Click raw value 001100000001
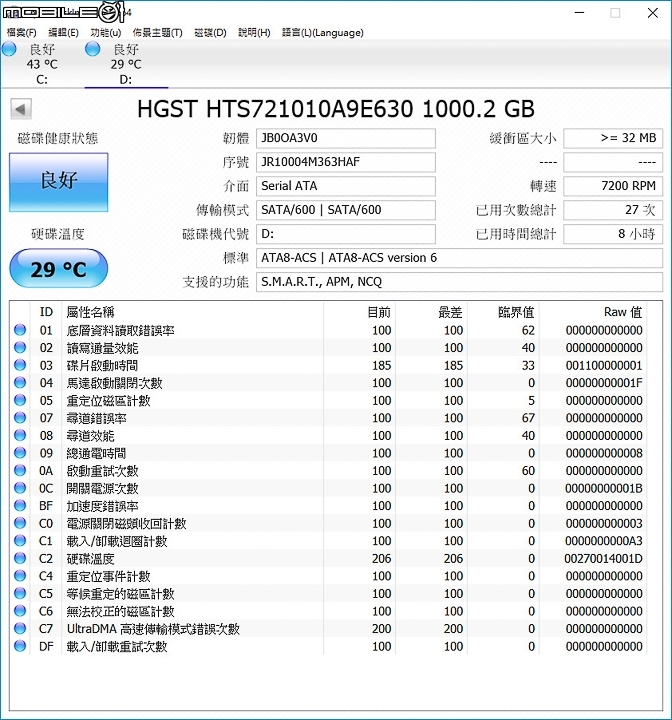 (604, 366)
